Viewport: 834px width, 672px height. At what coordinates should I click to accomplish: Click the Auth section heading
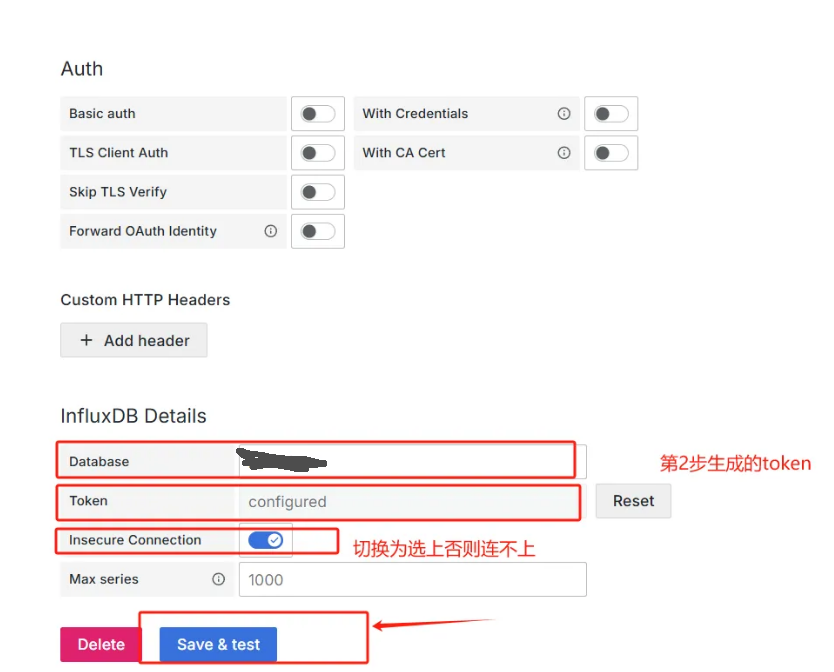click(x=81, y=69)
